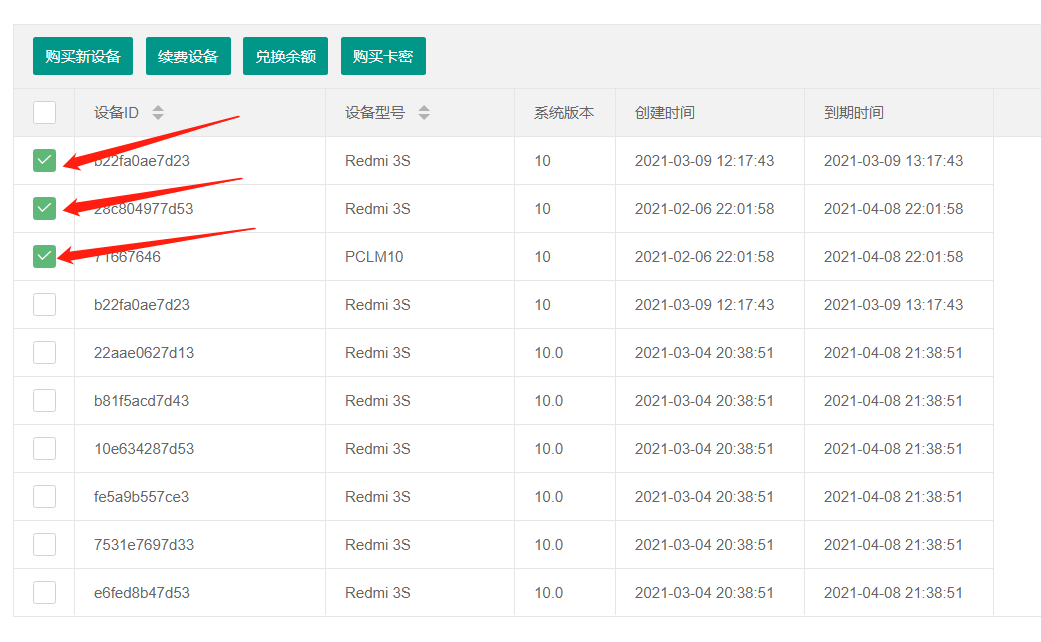
Task: Click device ID 7531e7697d33
Action: coord(144,544)
